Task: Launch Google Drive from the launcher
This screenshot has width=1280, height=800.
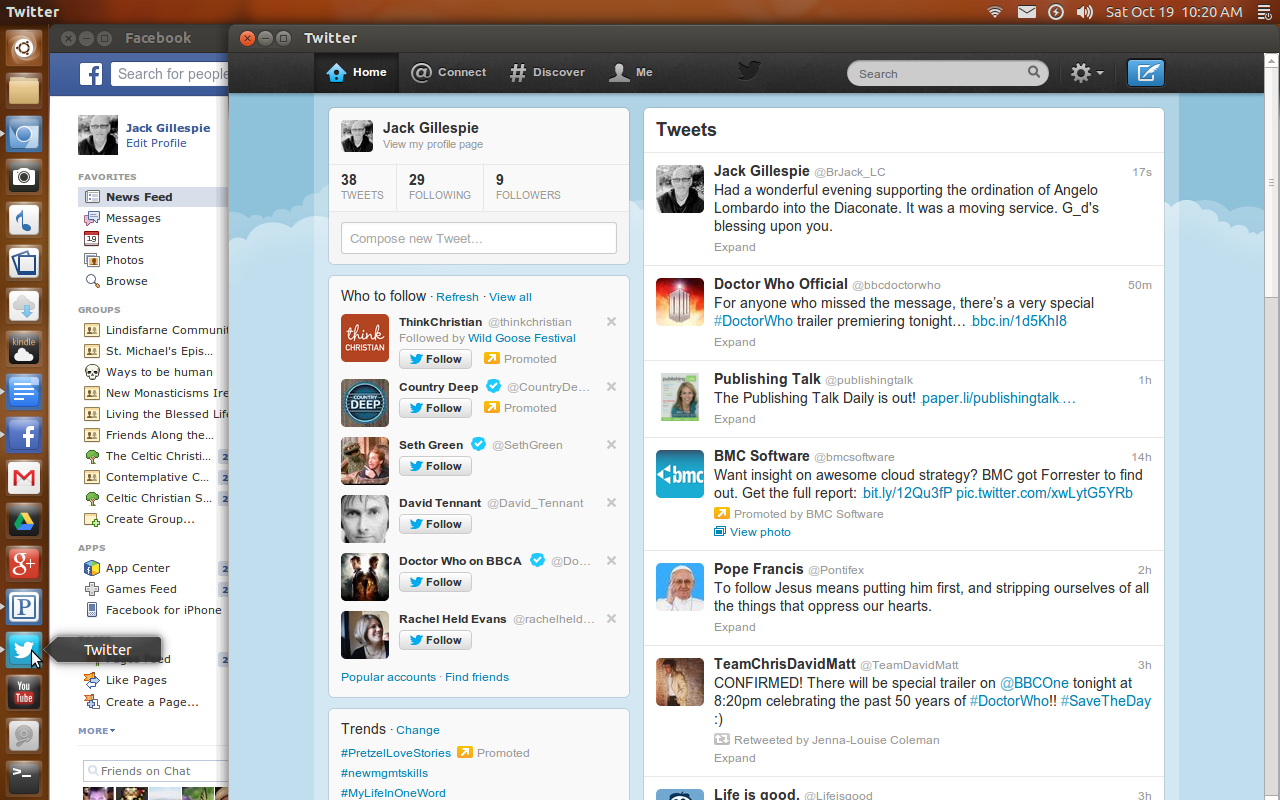Action: (x=24, y=521)
